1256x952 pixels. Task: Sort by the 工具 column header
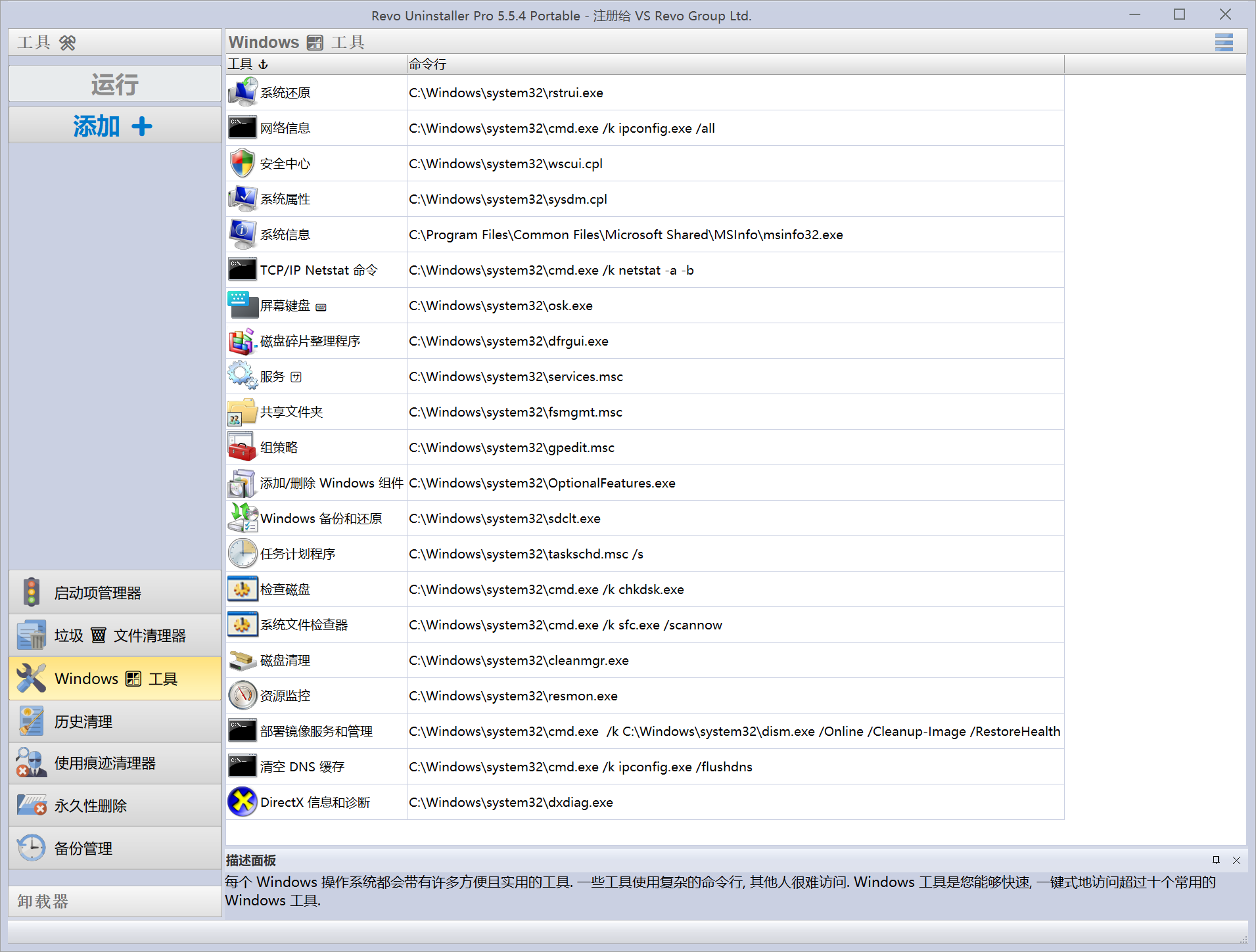[316, 64]
